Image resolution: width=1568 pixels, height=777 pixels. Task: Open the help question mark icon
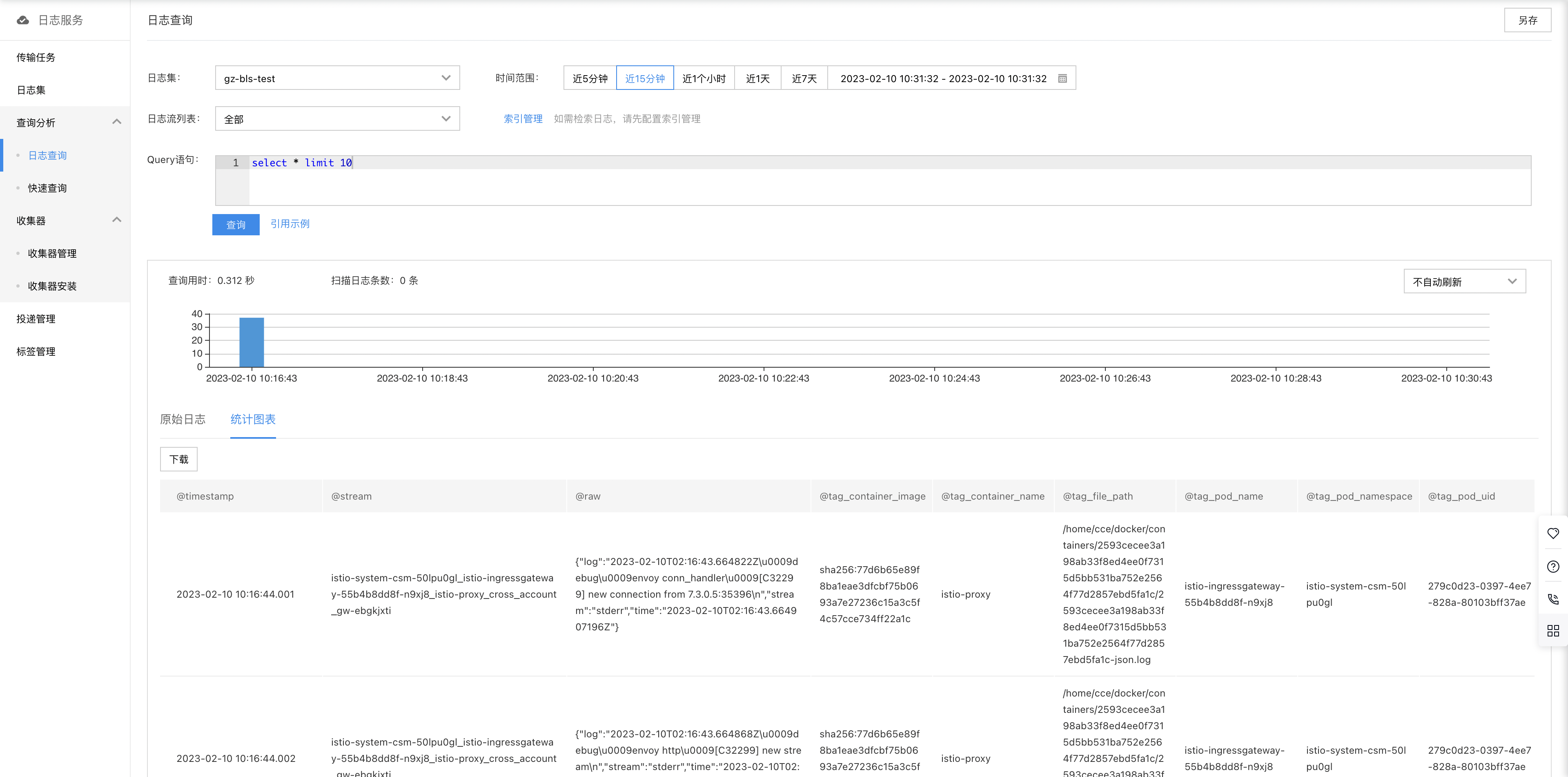click(x=1553, y=566)
